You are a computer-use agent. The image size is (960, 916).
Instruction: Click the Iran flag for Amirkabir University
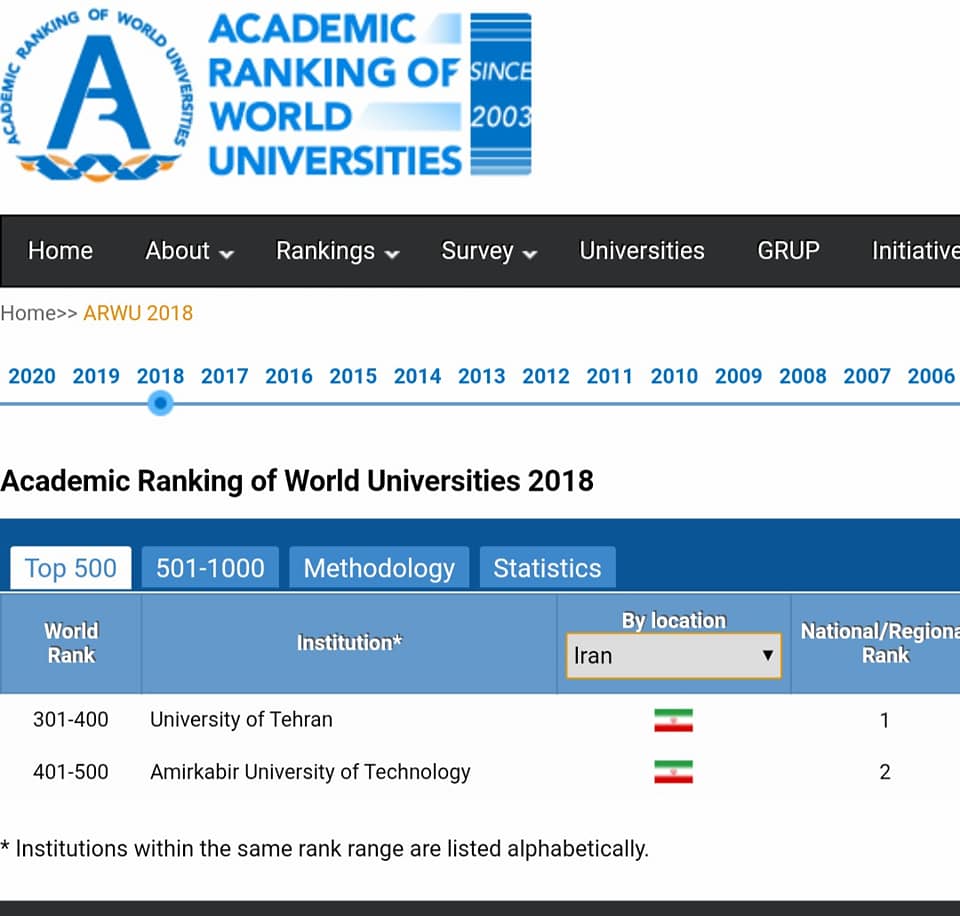[x=673, y=771]
